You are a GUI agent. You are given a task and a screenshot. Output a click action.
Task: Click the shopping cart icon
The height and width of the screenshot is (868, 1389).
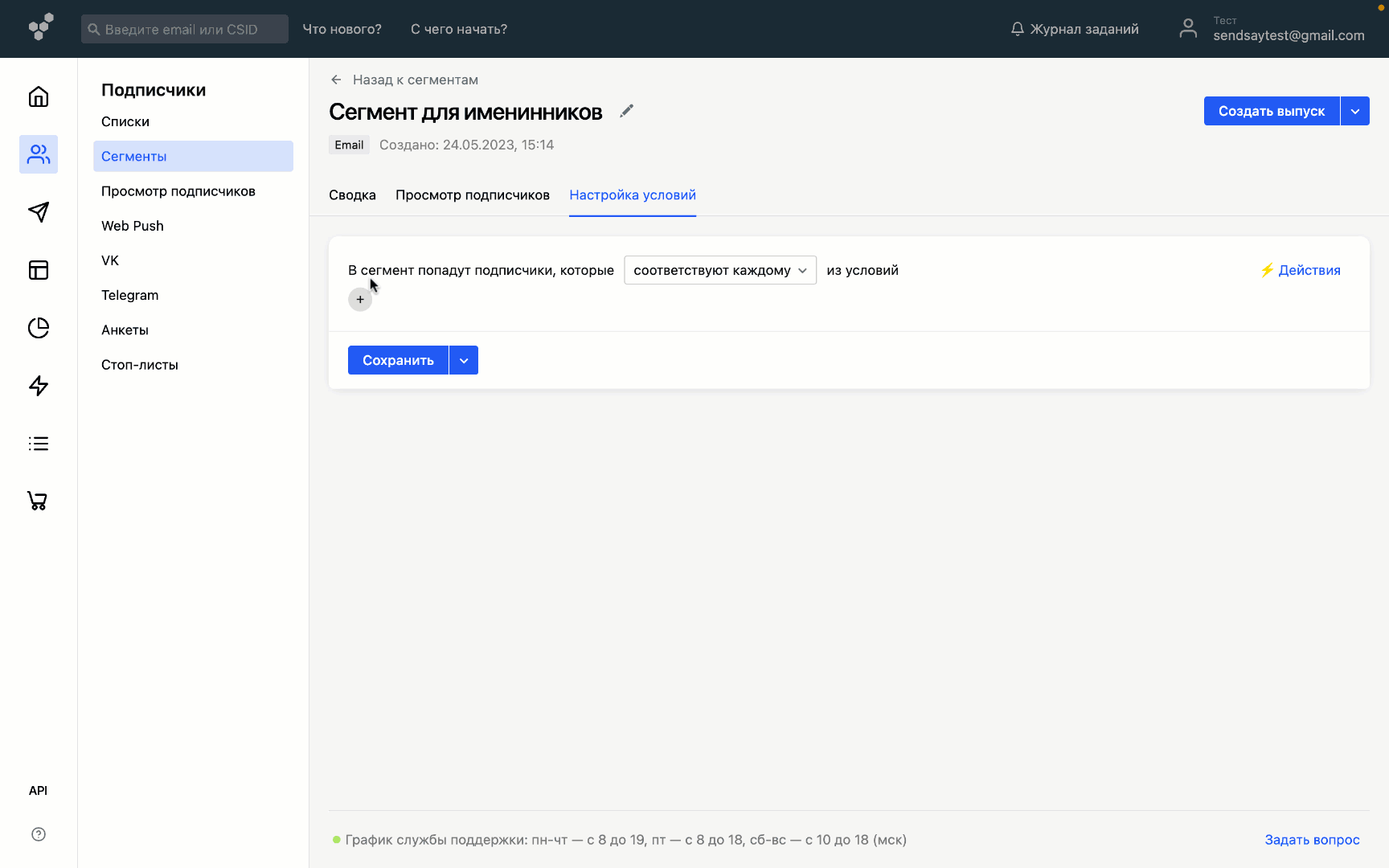coord(39,501)
